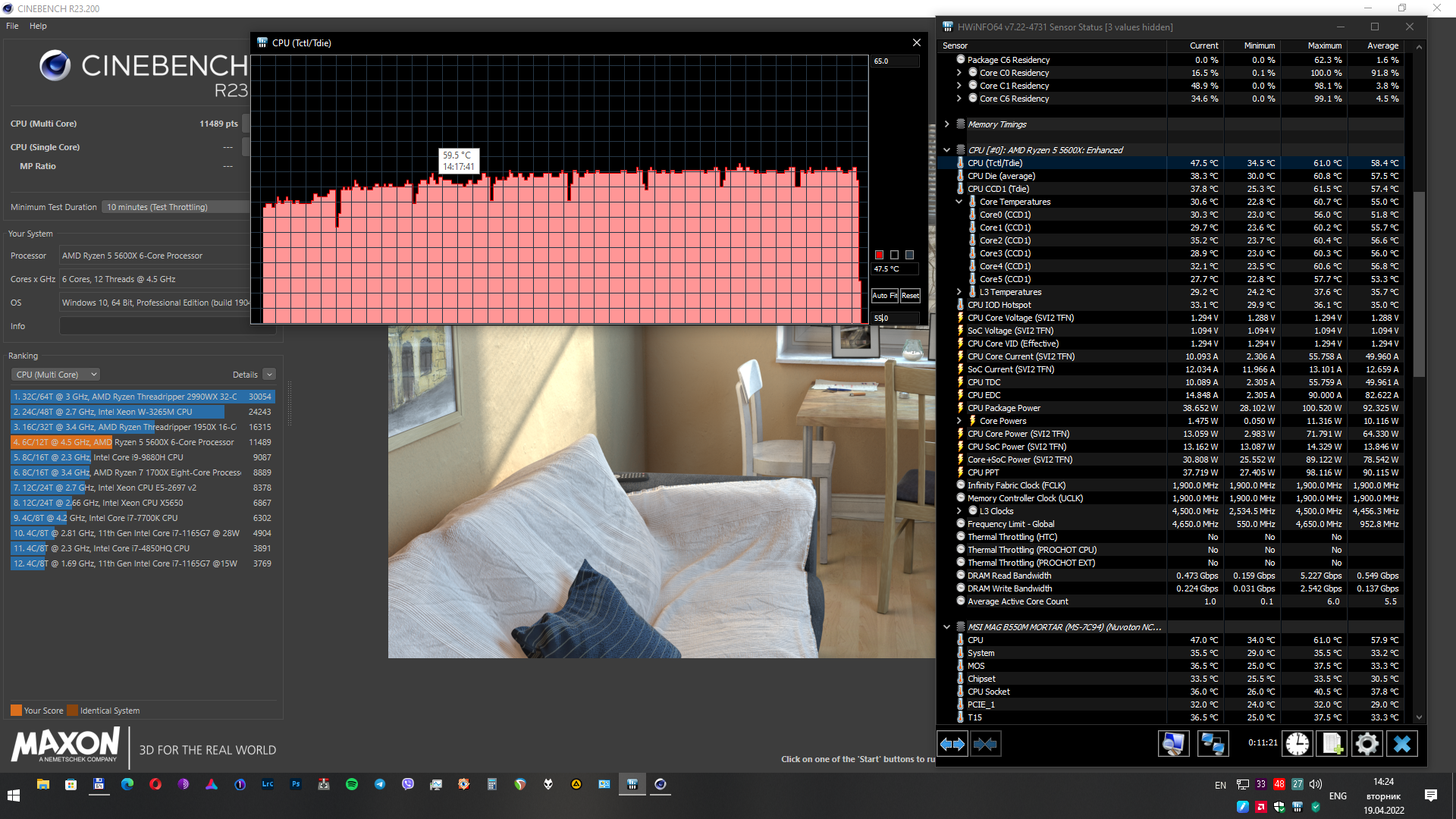The width and height of the screenshot is (1456, 819).
Task: Click the monitor magnifier summary icon
Action: click(1173, 744)
